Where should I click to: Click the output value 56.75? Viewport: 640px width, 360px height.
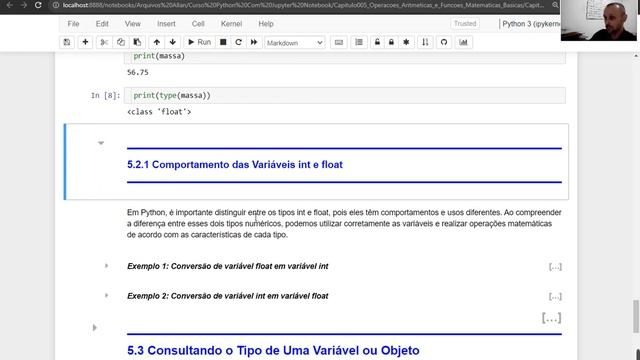138,72
